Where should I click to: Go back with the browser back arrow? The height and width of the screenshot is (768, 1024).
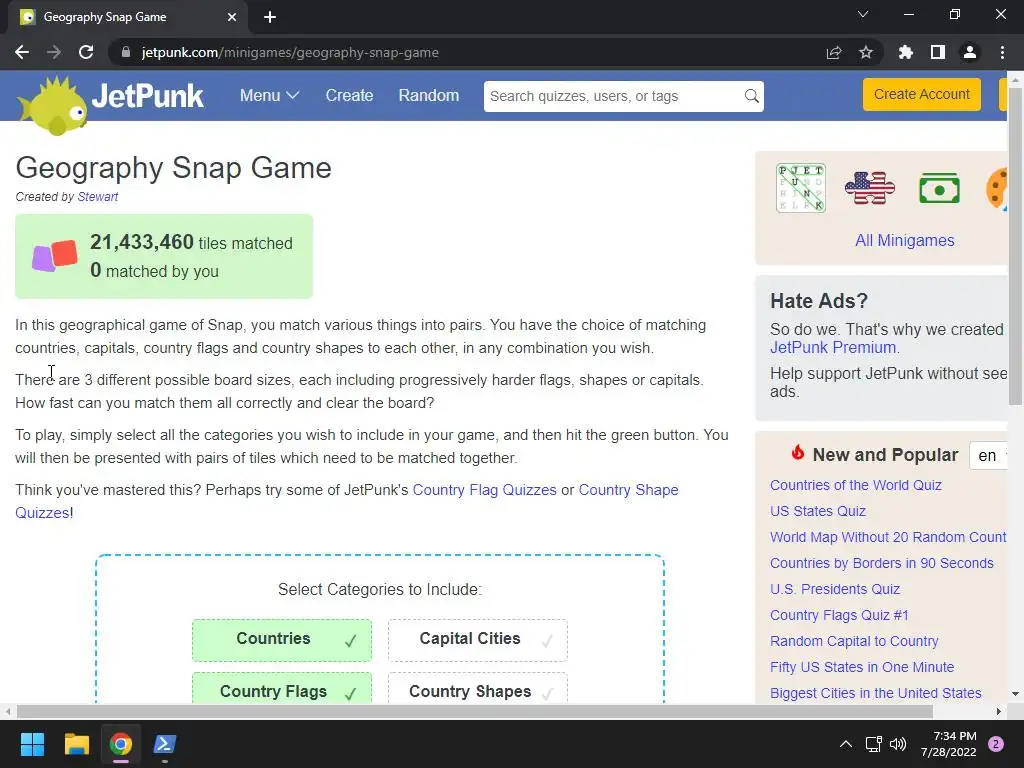coord(22,52)
